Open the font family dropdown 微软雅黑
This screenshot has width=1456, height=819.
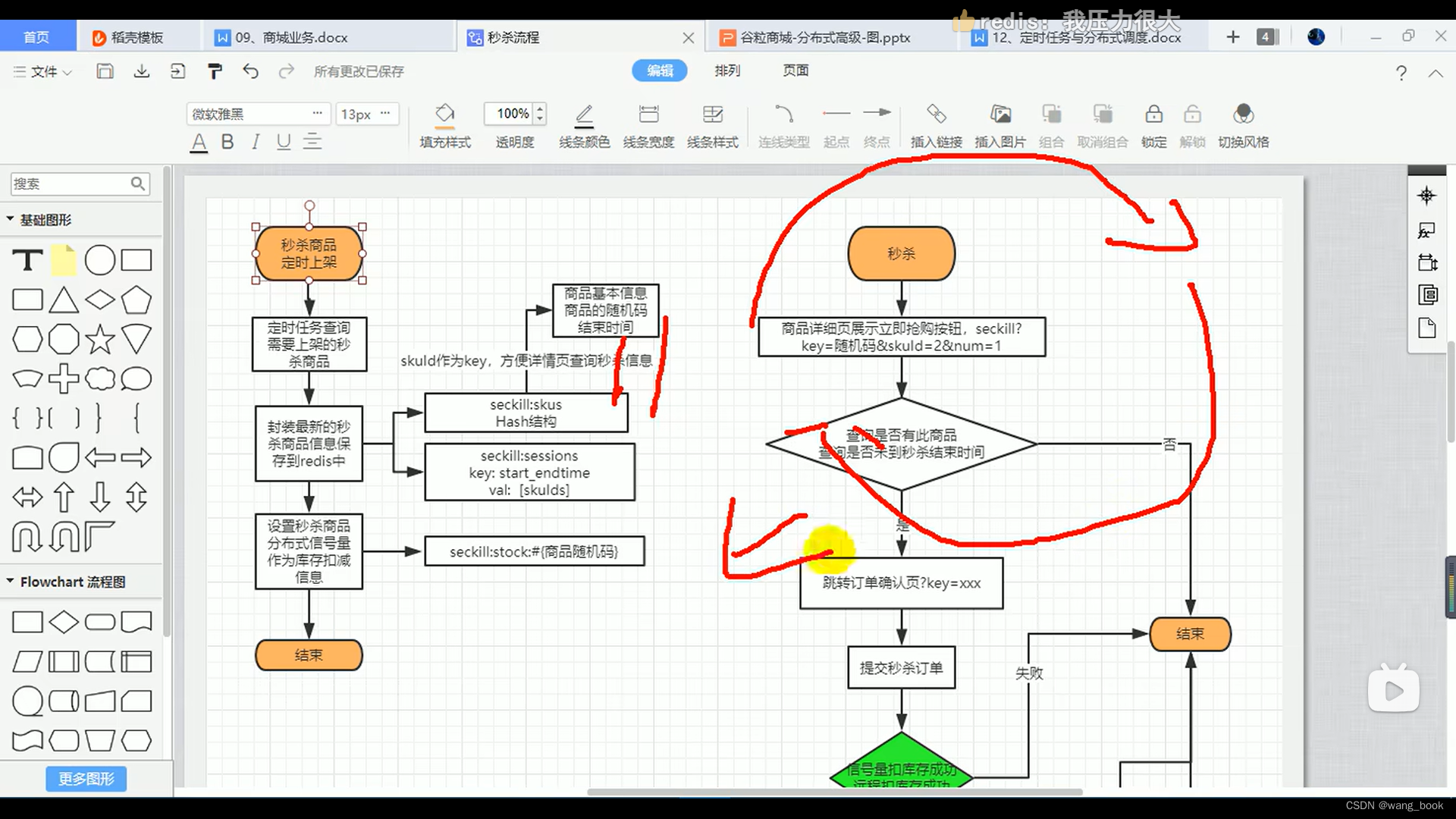[x=259, y=114]
